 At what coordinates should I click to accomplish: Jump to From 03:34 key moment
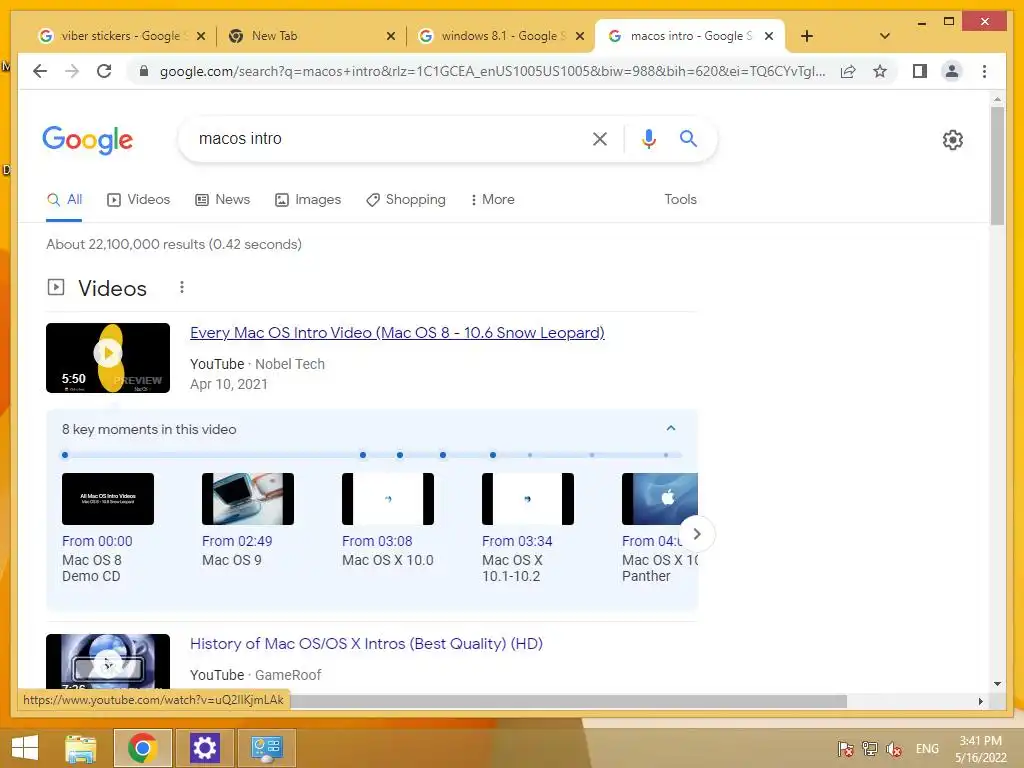[x=517, y=541]
